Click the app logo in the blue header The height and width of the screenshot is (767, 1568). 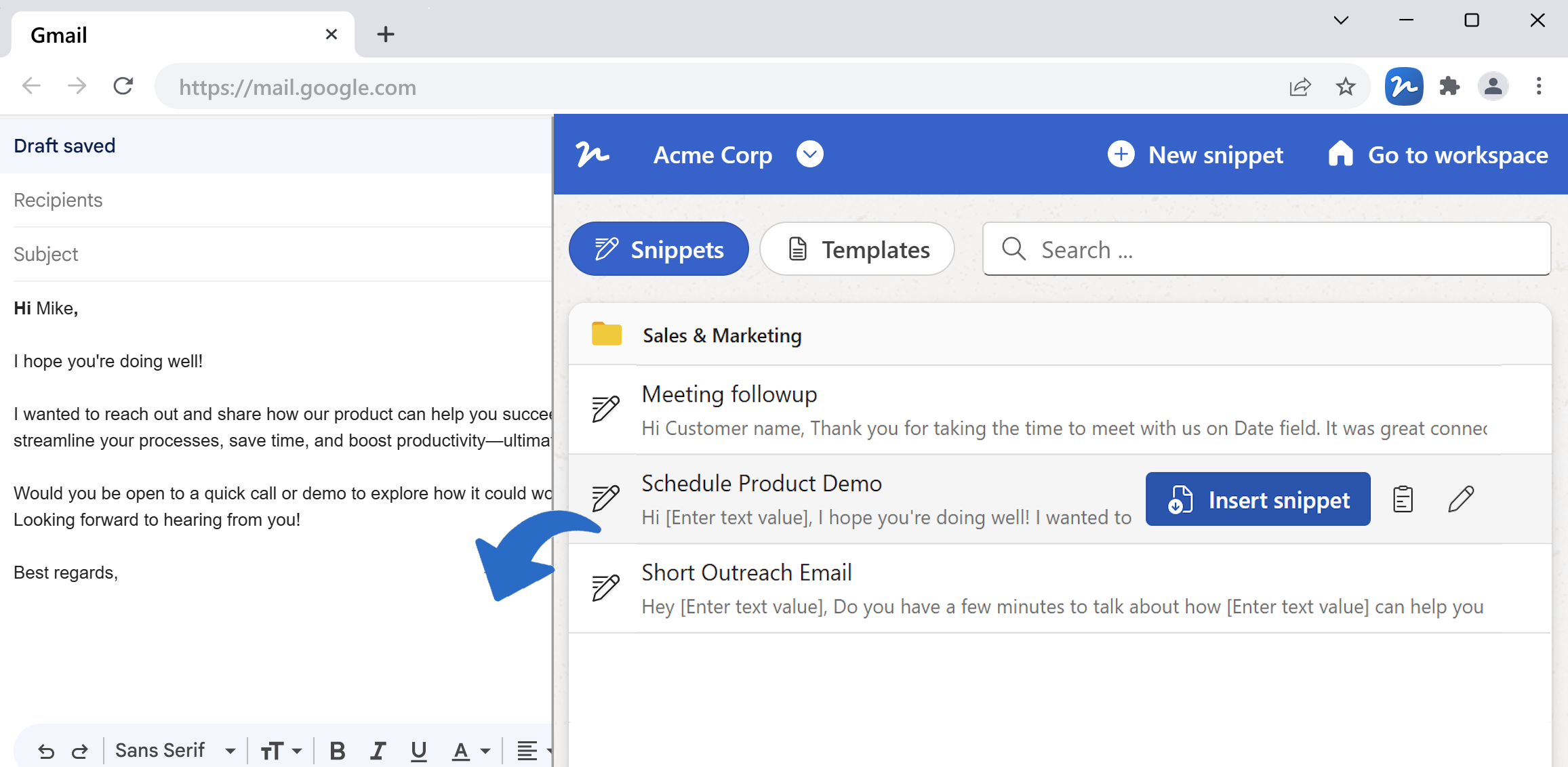click(592, 154)
